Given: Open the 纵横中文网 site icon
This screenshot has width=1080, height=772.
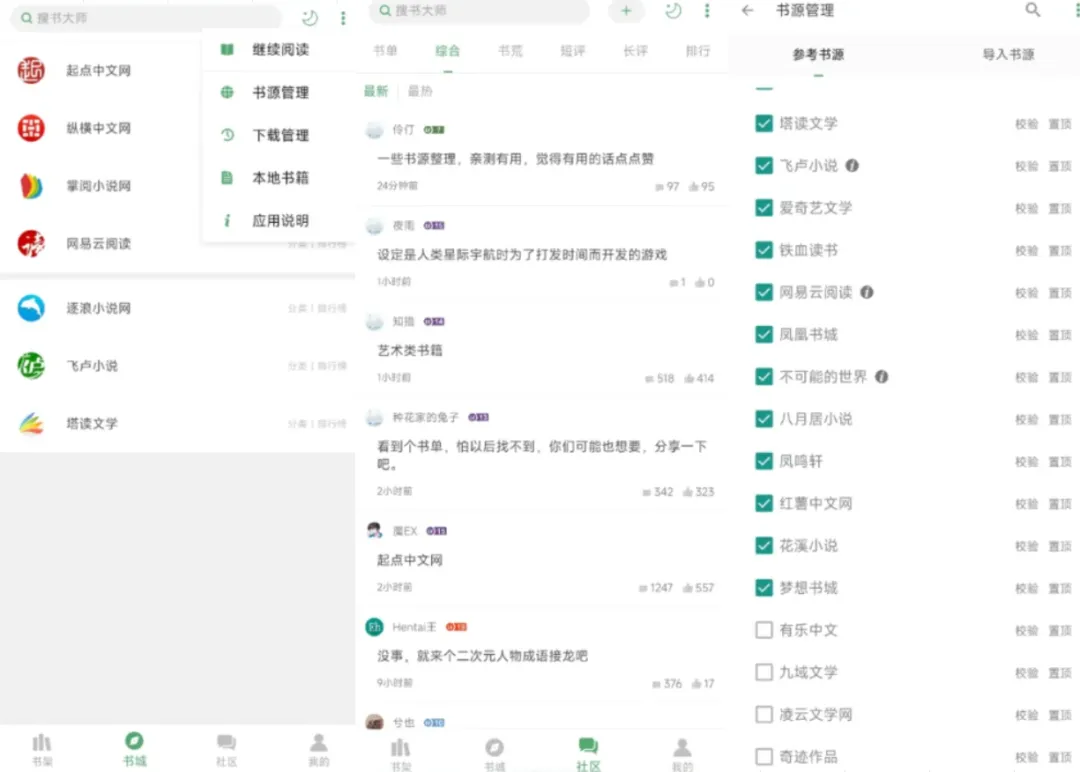Looking at the screenshot, I should 31,128.
